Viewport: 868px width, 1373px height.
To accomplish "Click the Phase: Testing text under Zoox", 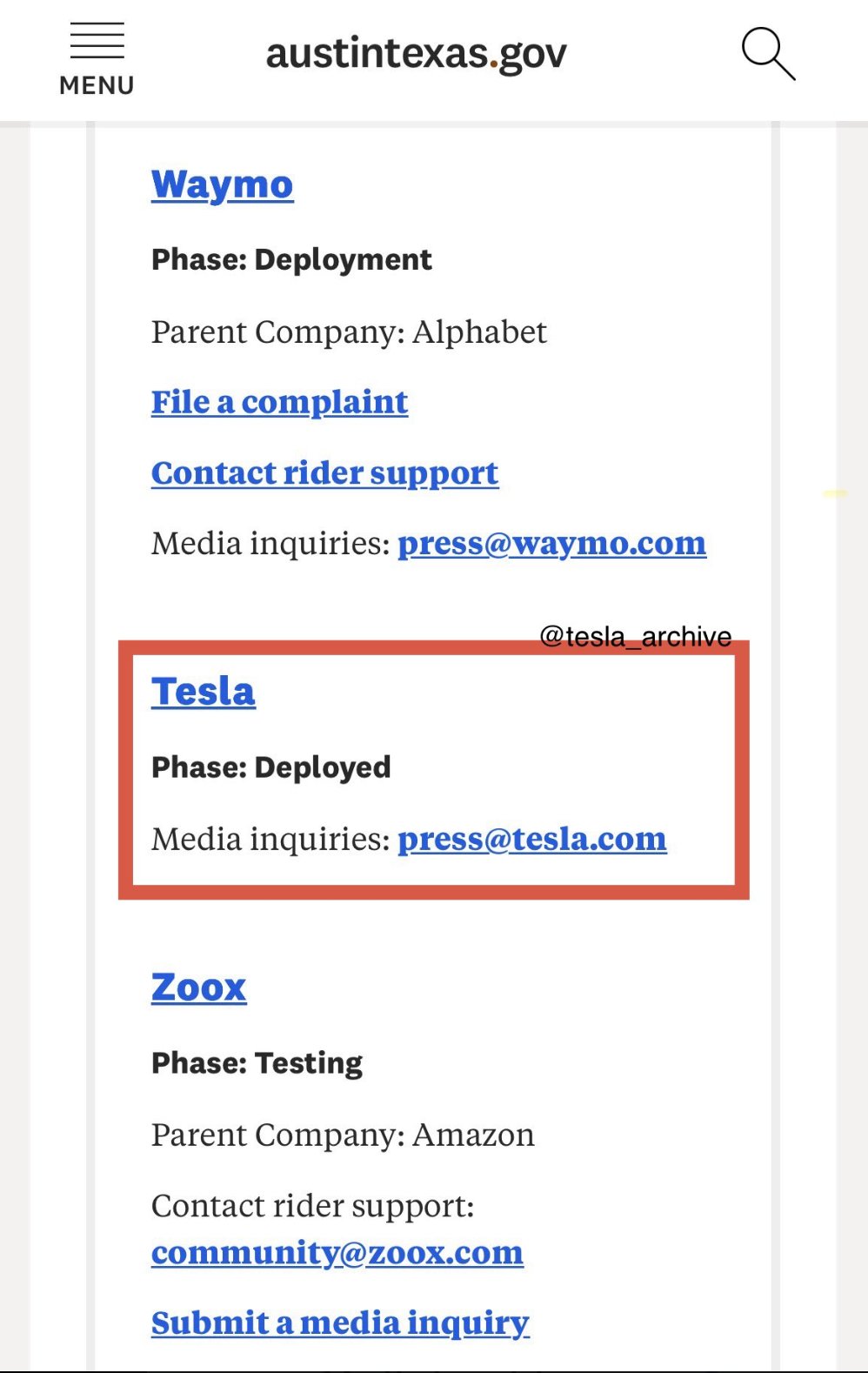I will 257,1062.
